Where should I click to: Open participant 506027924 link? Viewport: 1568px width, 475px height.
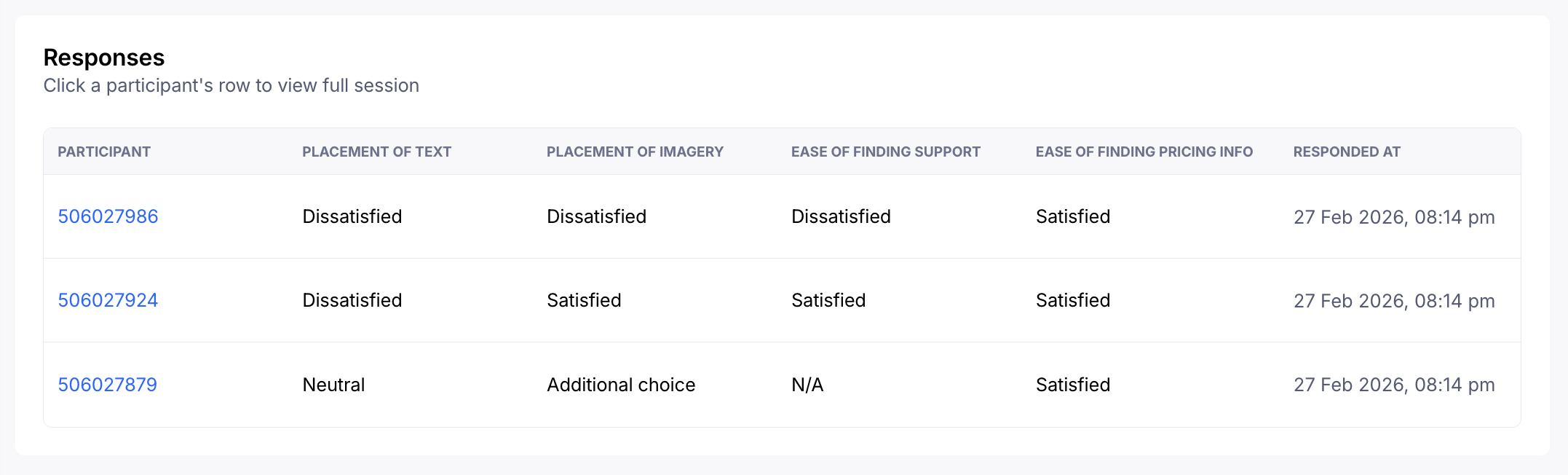[x=108, y=300]
